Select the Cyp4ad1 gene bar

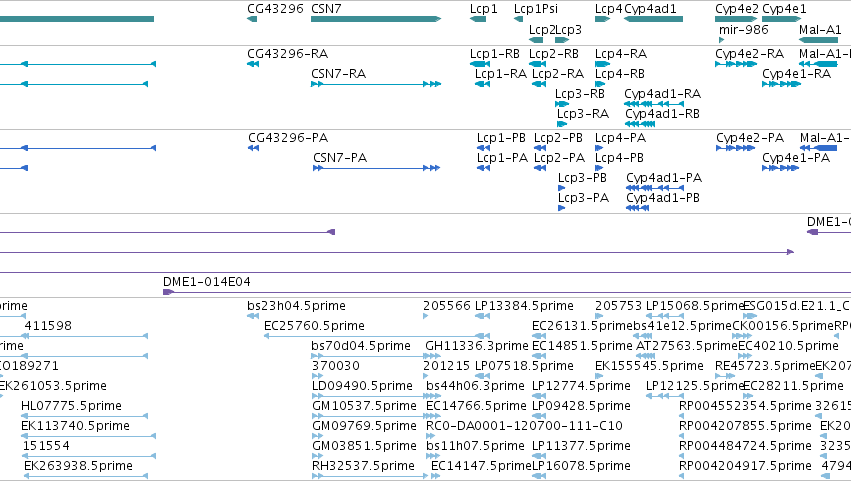tap(653, 19)
